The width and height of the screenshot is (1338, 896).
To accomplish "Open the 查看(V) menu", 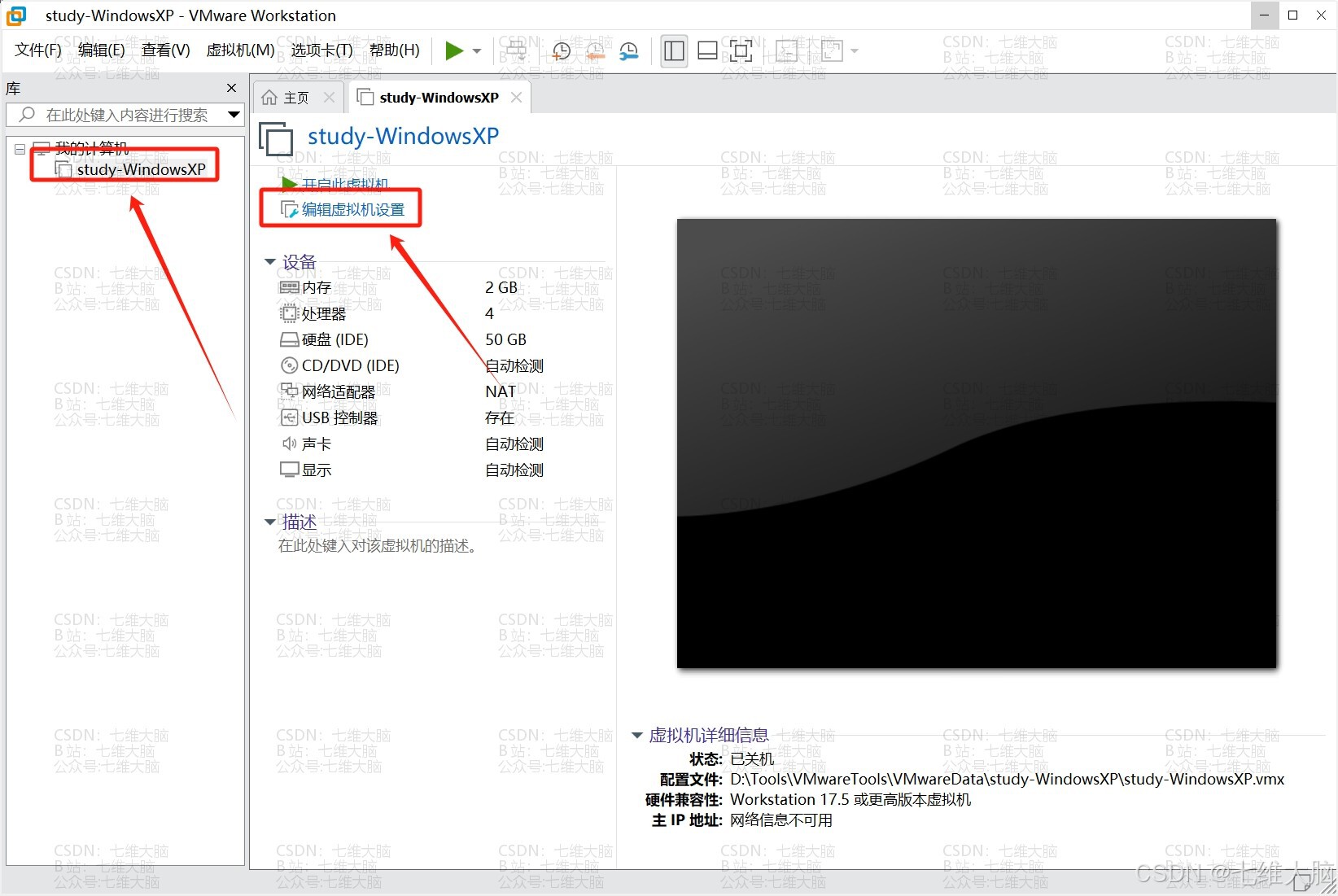I will coord(166,50).
